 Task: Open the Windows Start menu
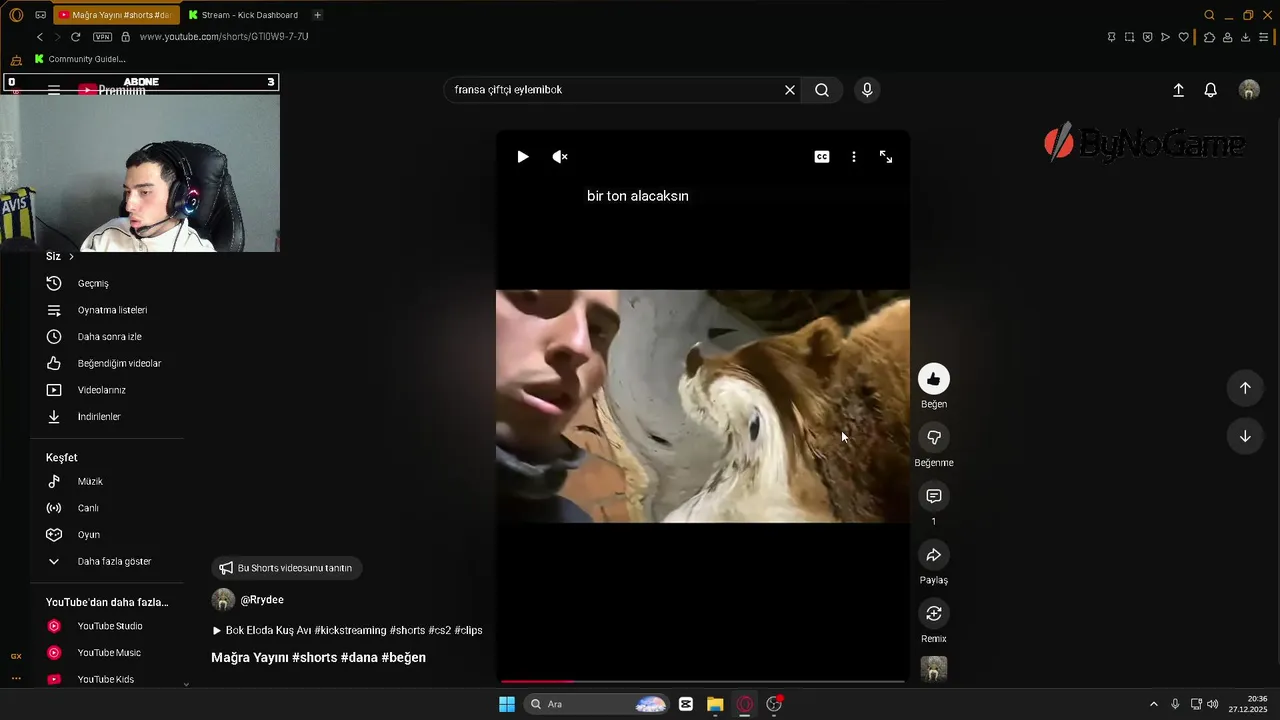click(507, 704)
